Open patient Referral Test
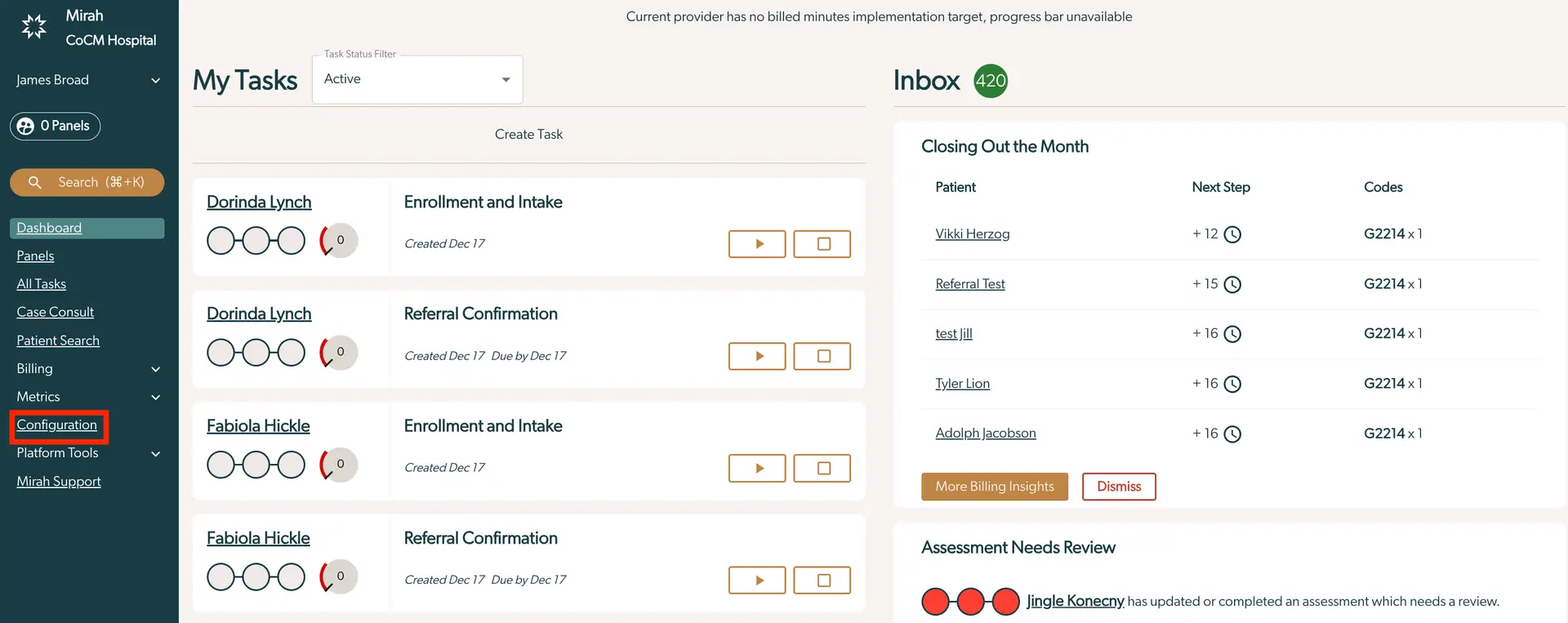This screenshot has width=1568, height=623. pos(970,284)
